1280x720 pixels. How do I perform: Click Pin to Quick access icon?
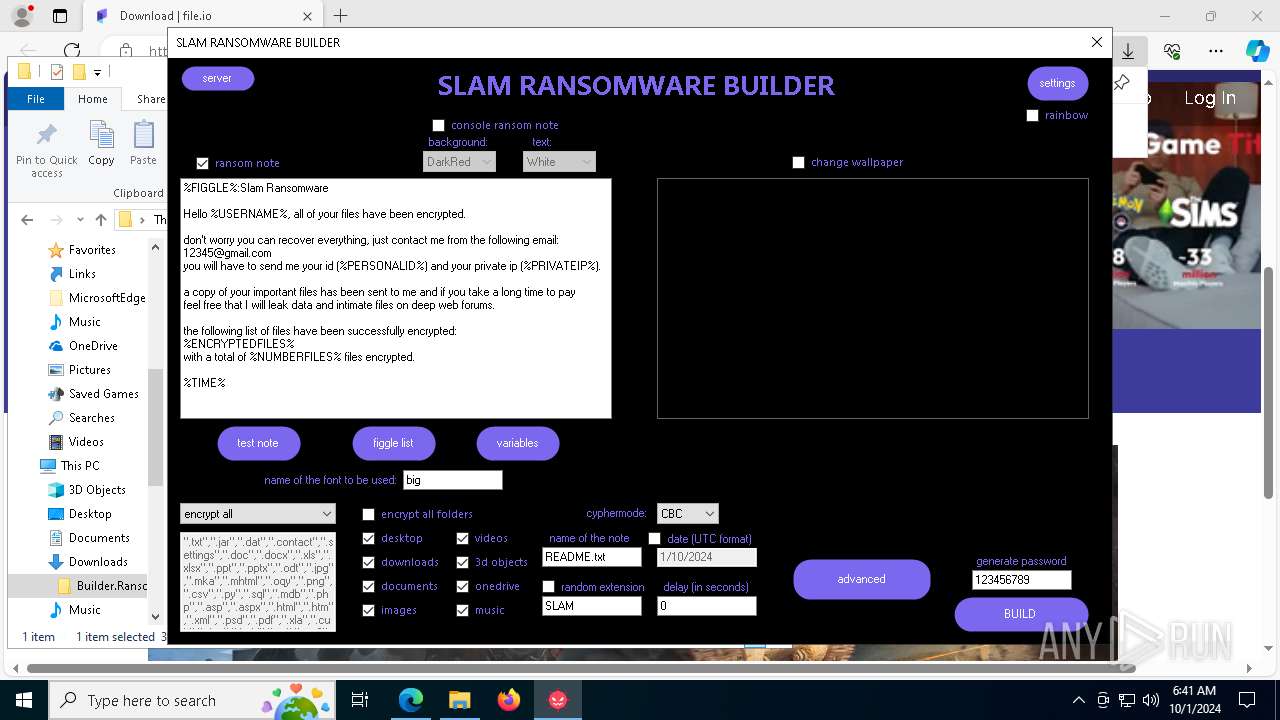46,151
